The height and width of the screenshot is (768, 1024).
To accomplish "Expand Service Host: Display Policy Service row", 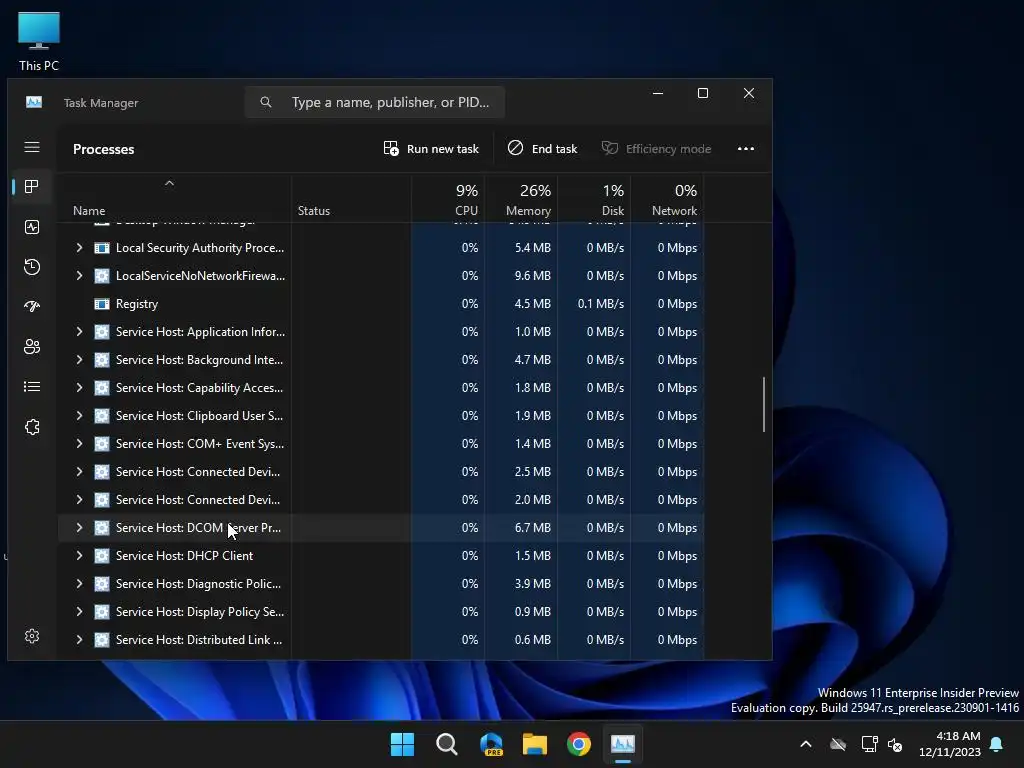I will (x=79, y=612).
